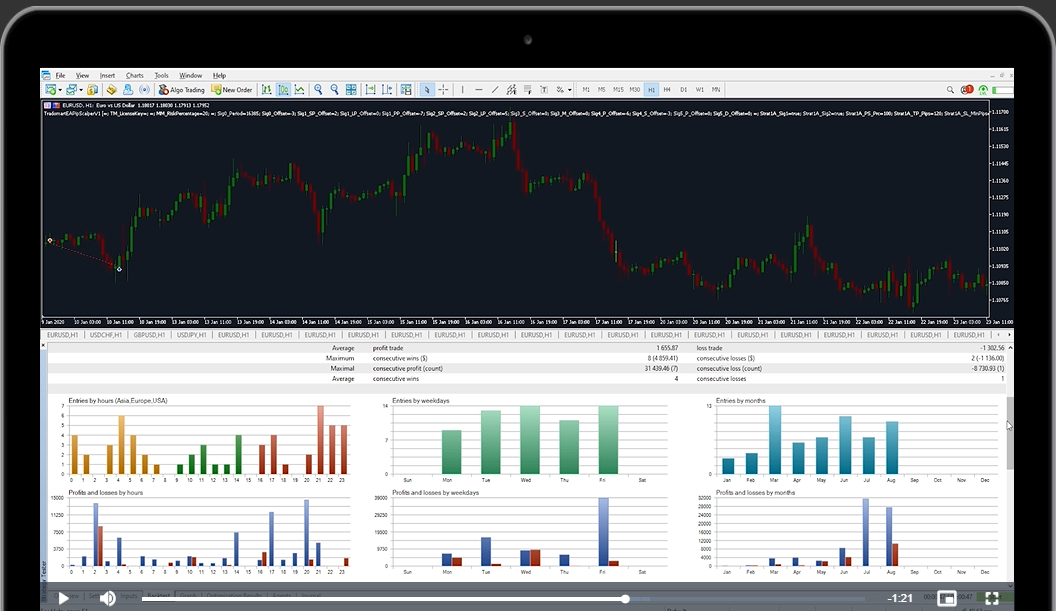Image resolution: width=1056 pixels, height=611 pixels.
Task: Switch to the USDCHF,H1 chart tab
Action: [107, 335]
